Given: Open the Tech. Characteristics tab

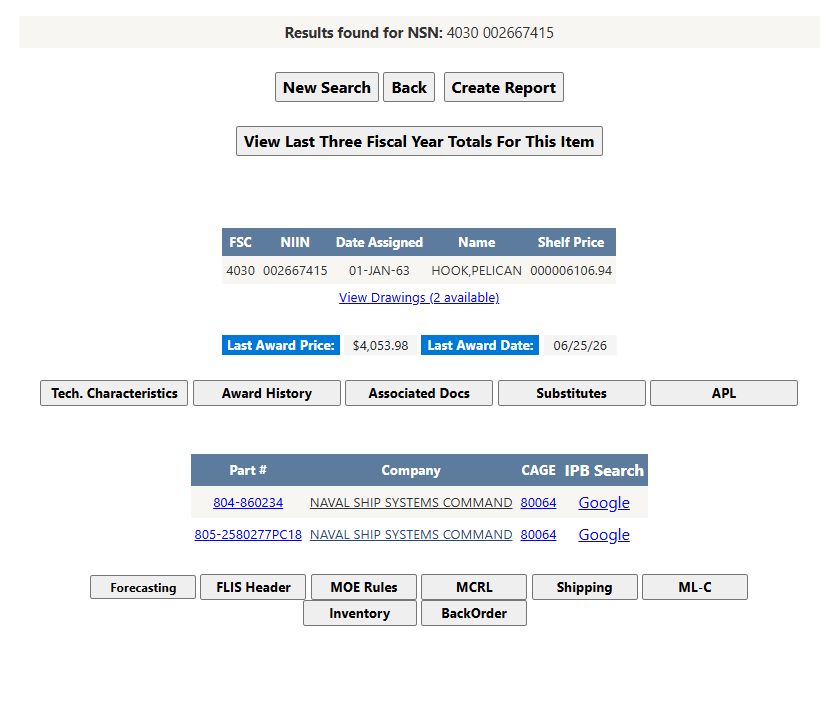Looking at the screenshot, I should click(114, 393).
